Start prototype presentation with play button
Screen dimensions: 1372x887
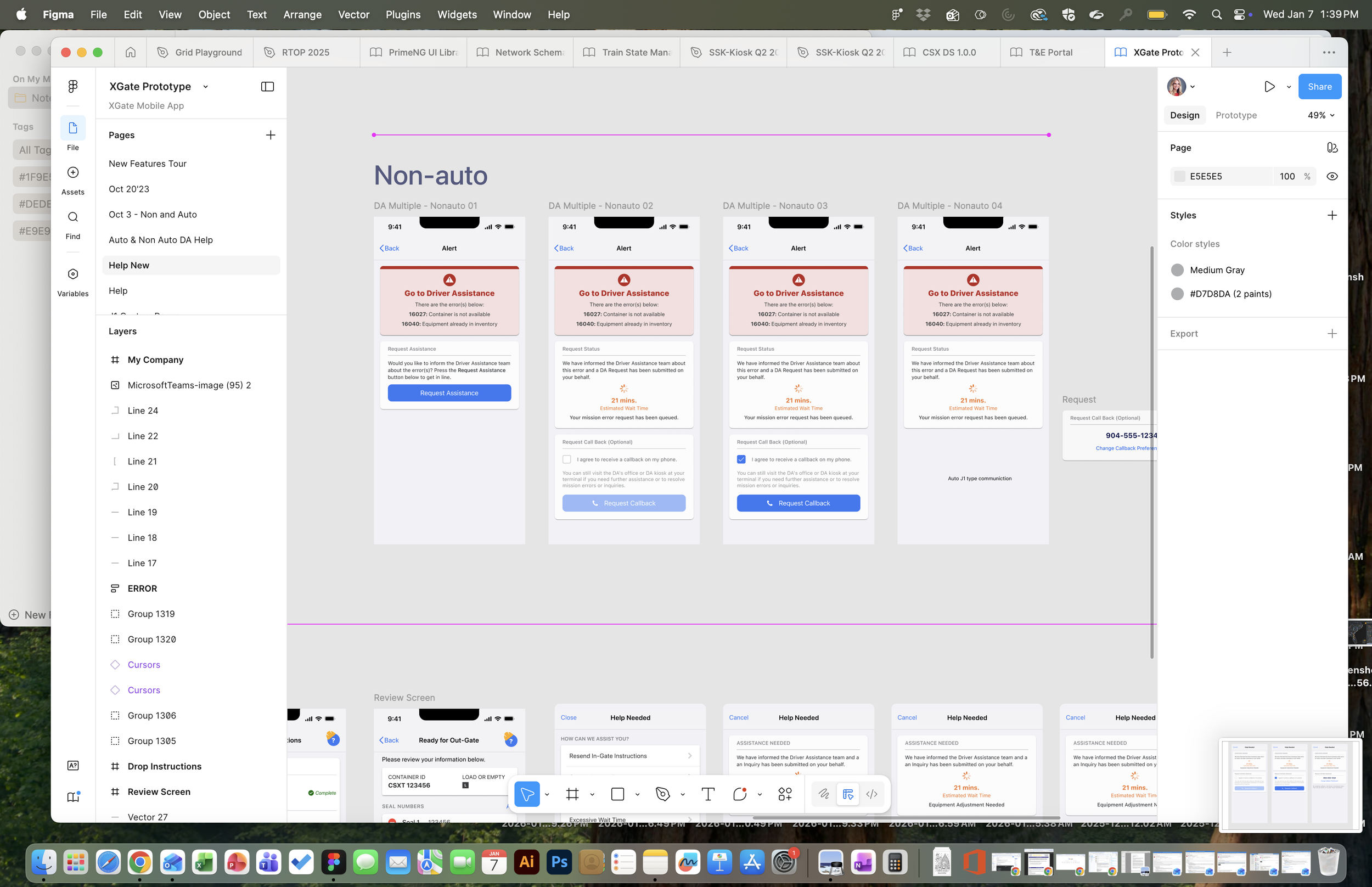pos(1269,86)
